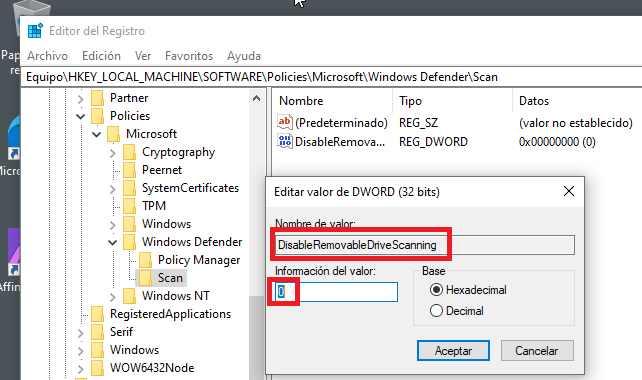Open the Ver menu
Viewport: 642px width, 380px height.
[x=143, y=56]
